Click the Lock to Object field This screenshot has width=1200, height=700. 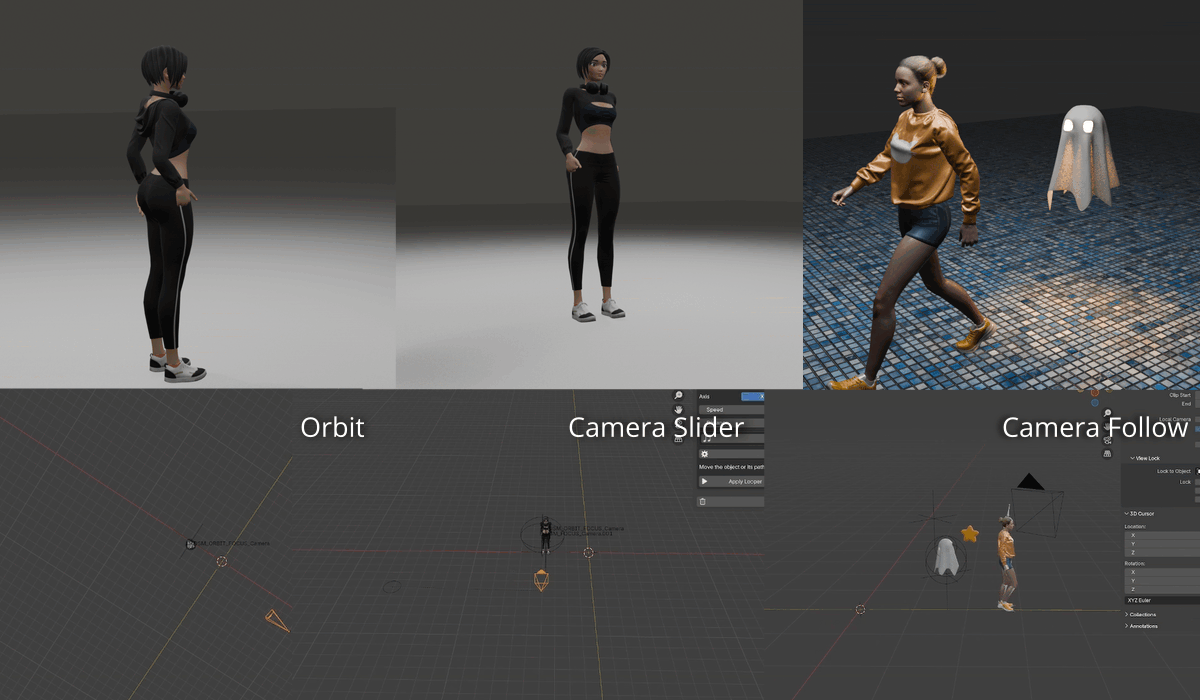click(x=1197, y=471)
